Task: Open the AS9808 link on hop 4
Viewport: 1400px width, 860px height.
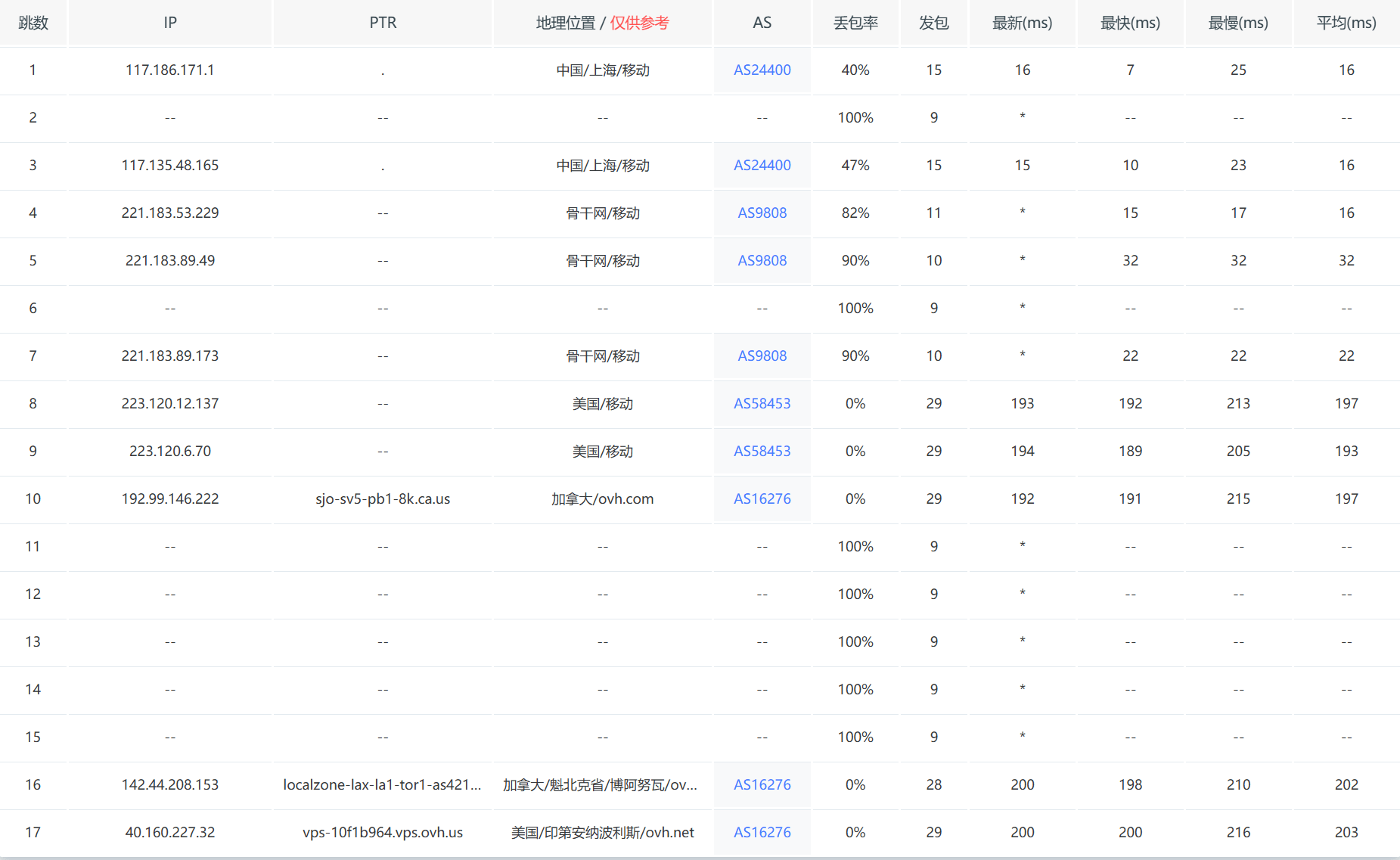Action: pos(761,213)
